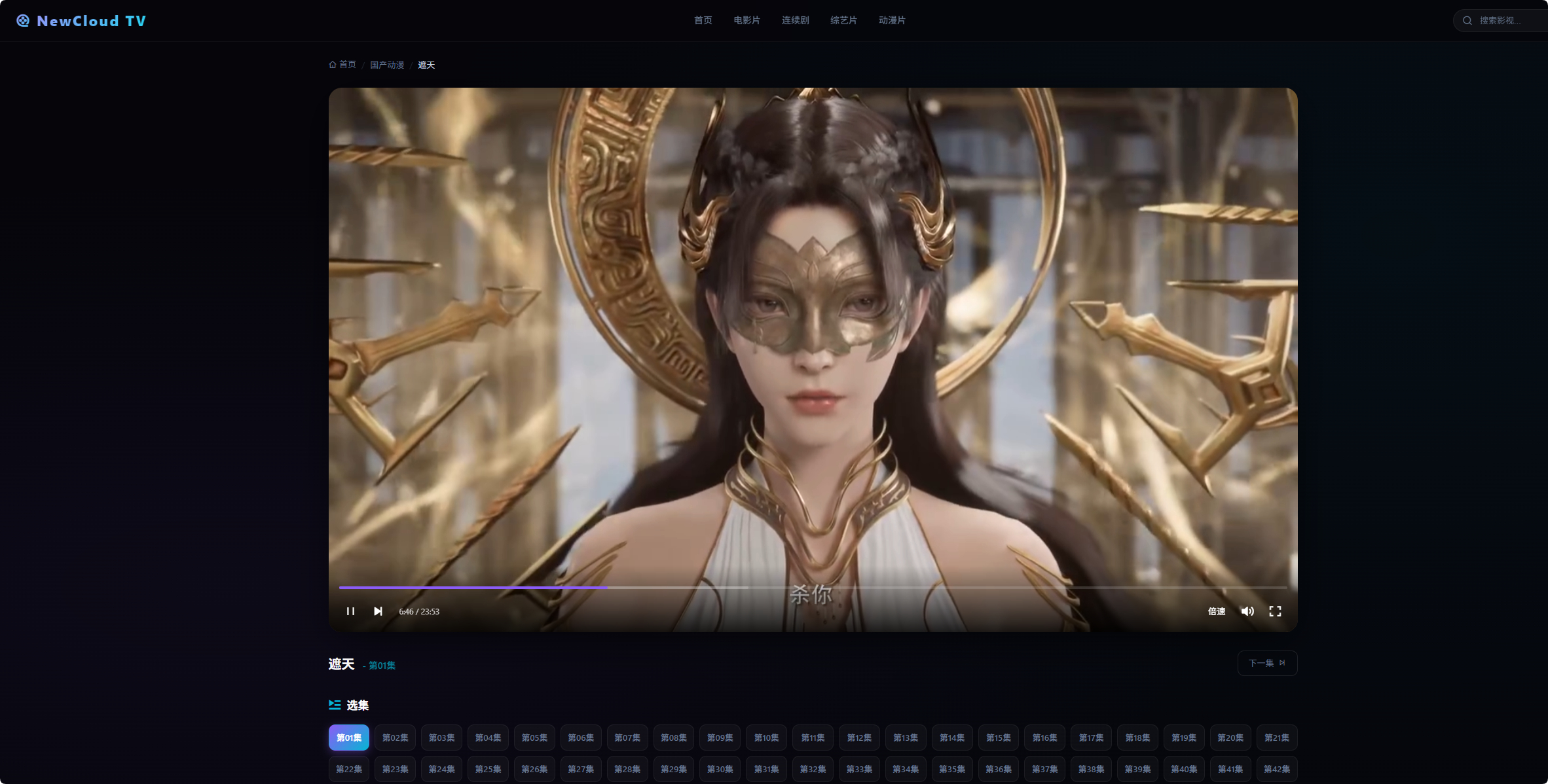The width and height of the screenshot is (1548, 784).
Task: Select episode 第39集
Action: pos(1137,769)
